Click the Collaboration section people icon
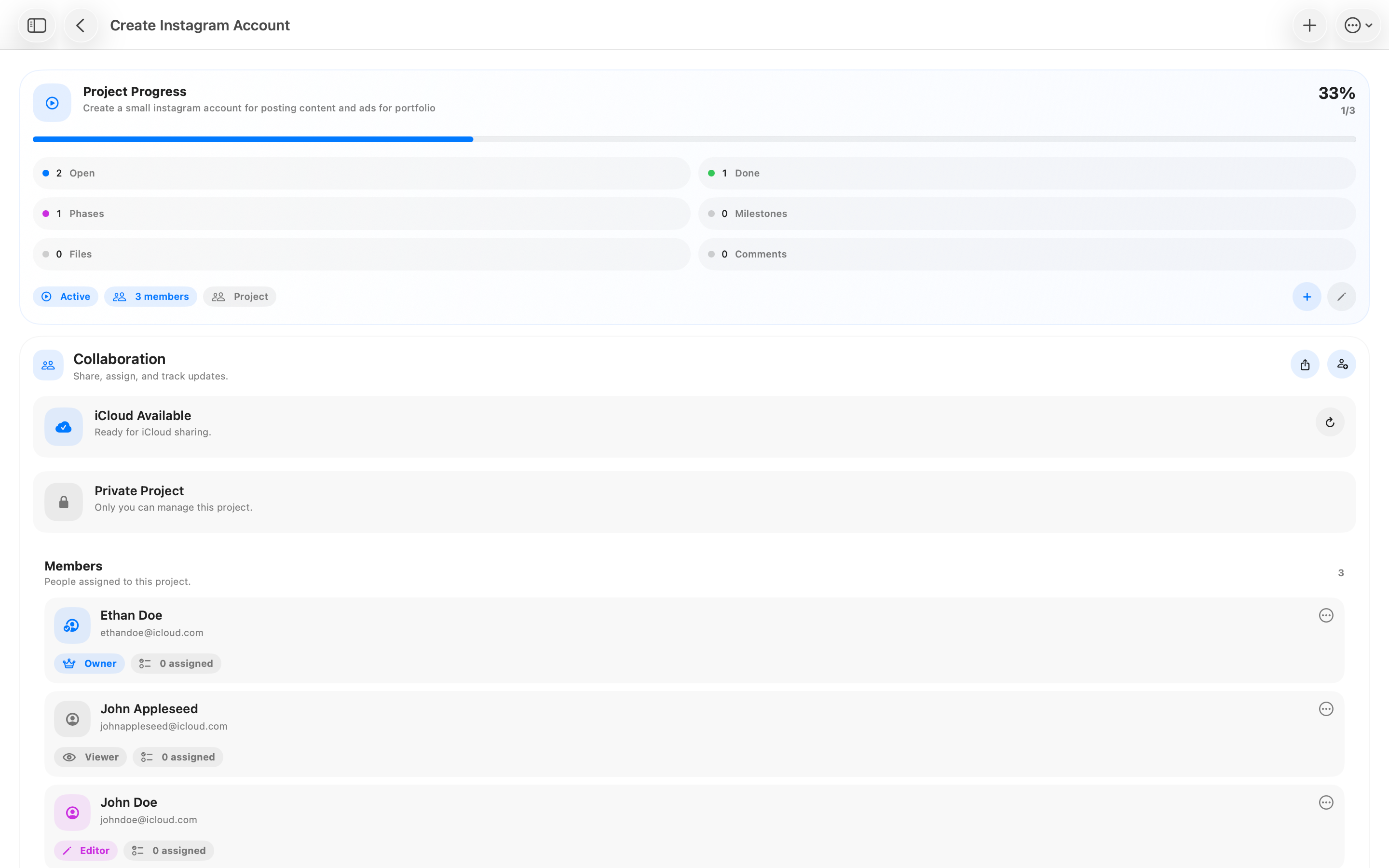The image size is (1389, 868). [48, 365]
